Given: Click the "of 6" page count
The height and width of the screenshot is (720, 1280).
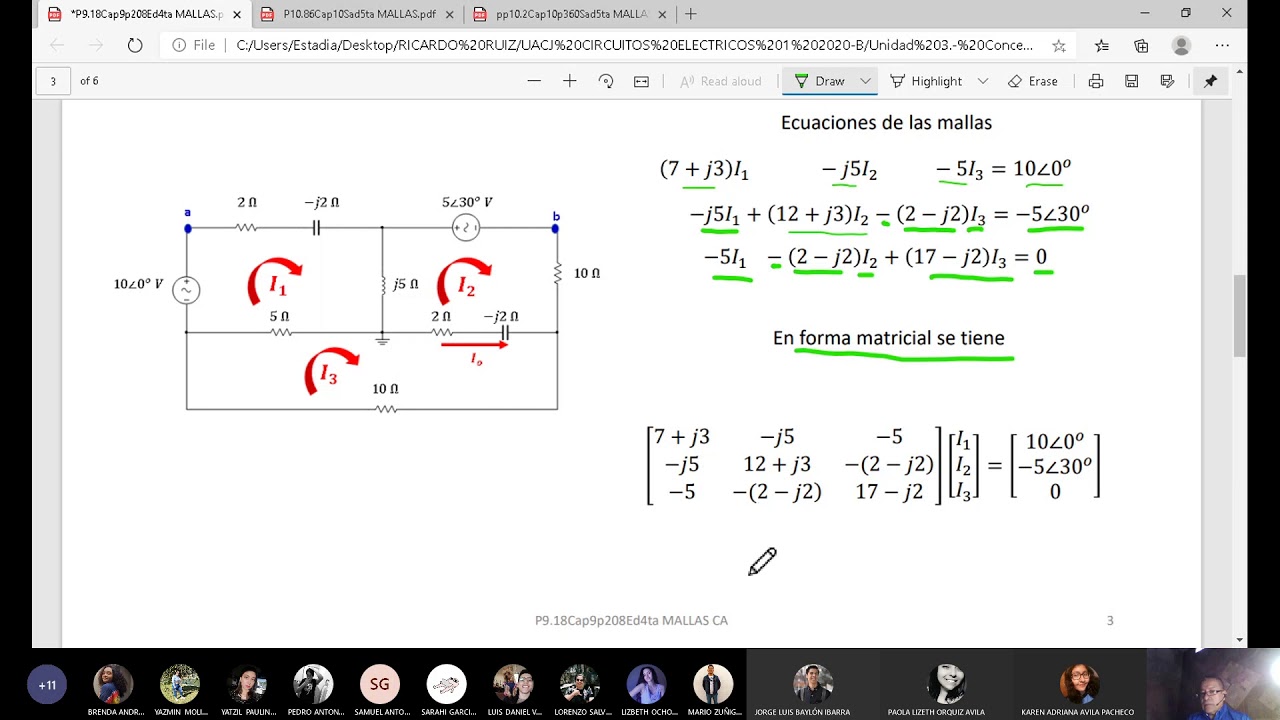Looking at the screenshot, I should (89, 81).
